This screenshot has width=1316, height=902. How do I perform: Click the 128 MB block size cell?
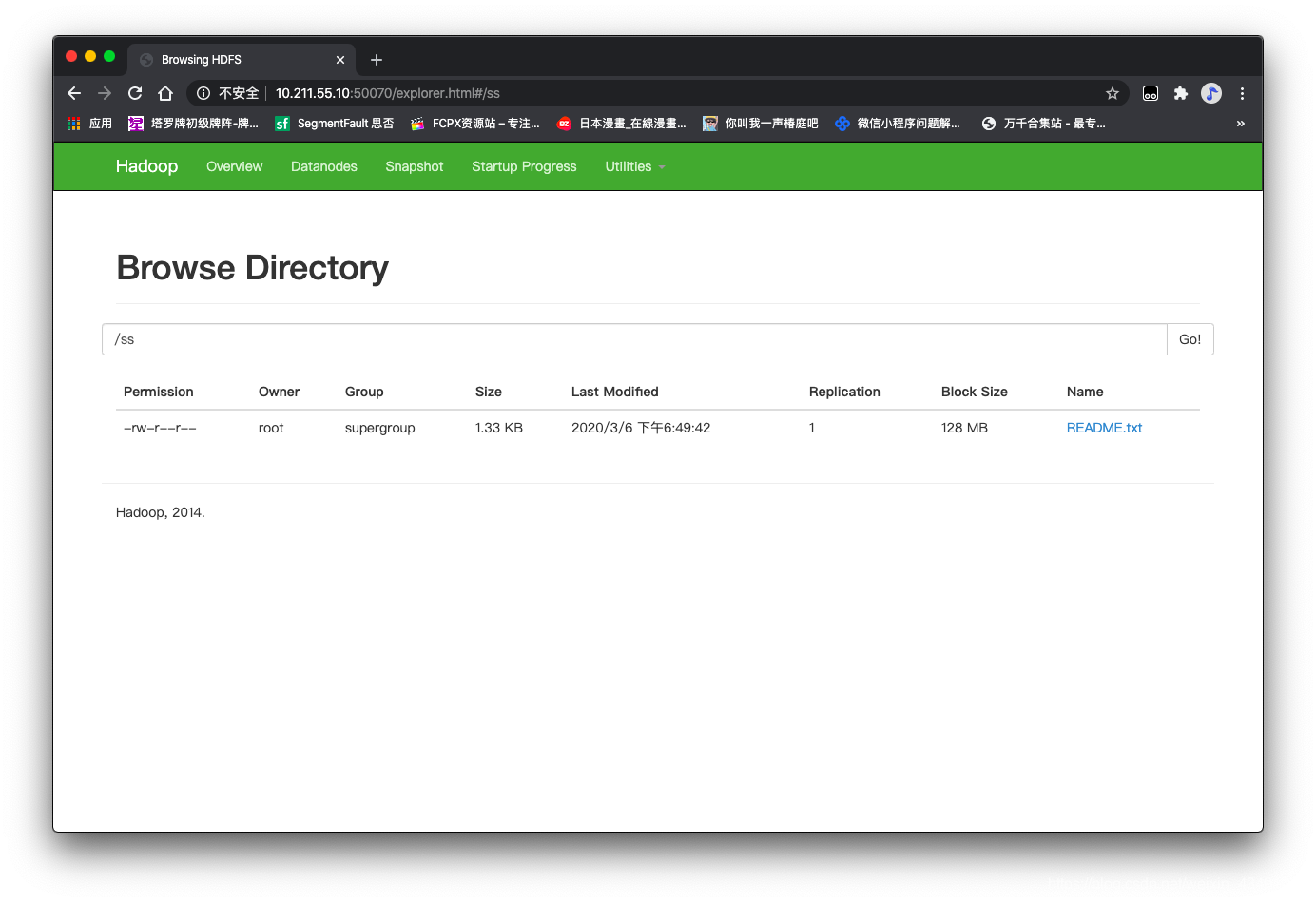pyautogui.click(x=964, y=428)
